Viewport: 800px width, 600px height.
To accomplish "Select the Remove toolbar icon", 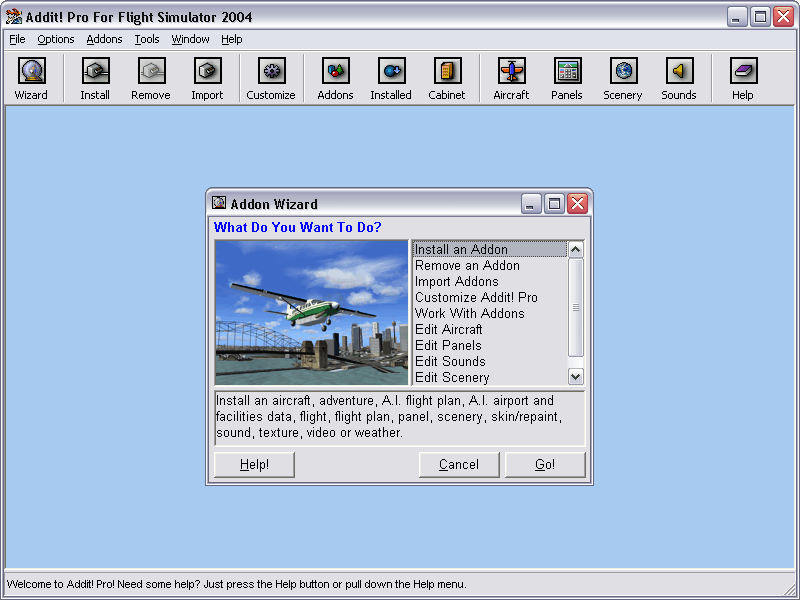I will coord(151,71).
